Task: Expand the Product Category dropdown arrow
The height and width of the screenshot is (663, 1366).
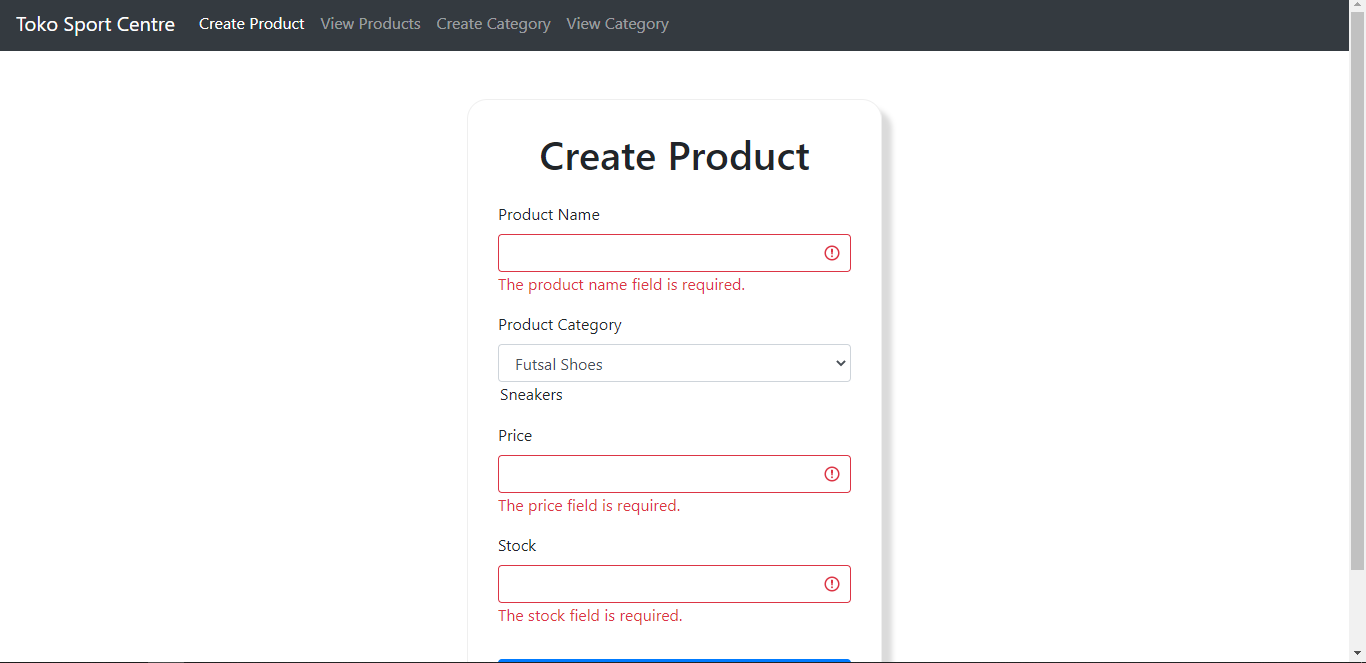Action: tap(840, 364)
